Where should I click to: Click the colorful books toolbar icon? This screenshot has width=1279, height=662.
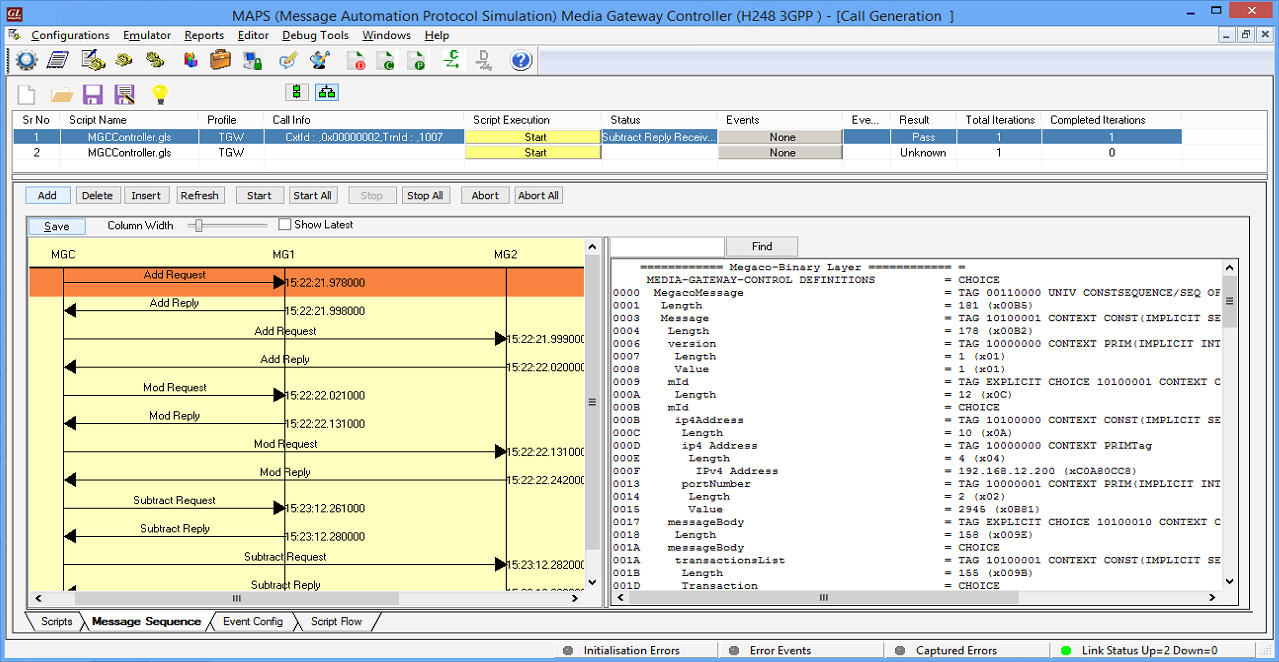tap(191, 60)
